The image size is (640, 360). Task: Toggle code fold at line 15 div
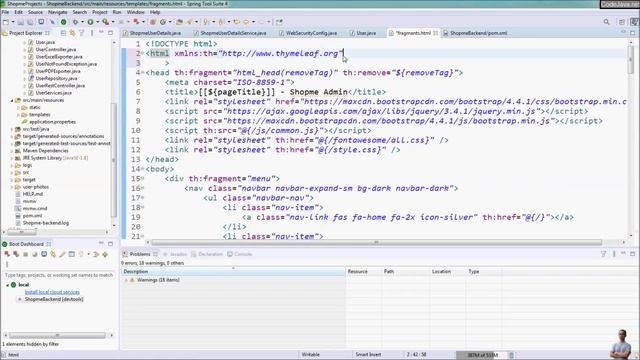[142, 179]
